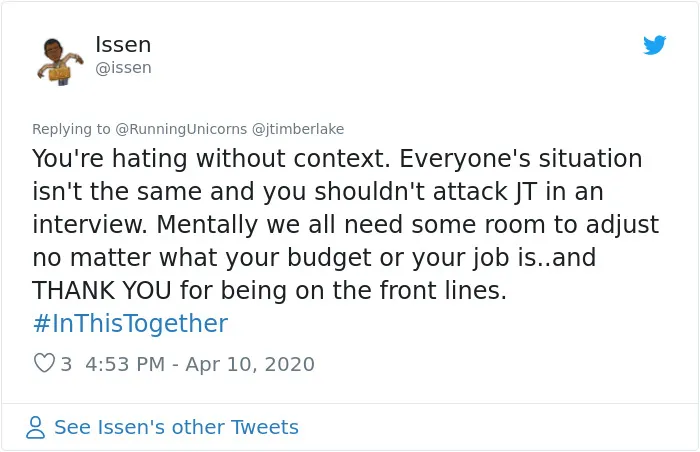
Task: Click the like count 3
Action: [x=66, y=364]
